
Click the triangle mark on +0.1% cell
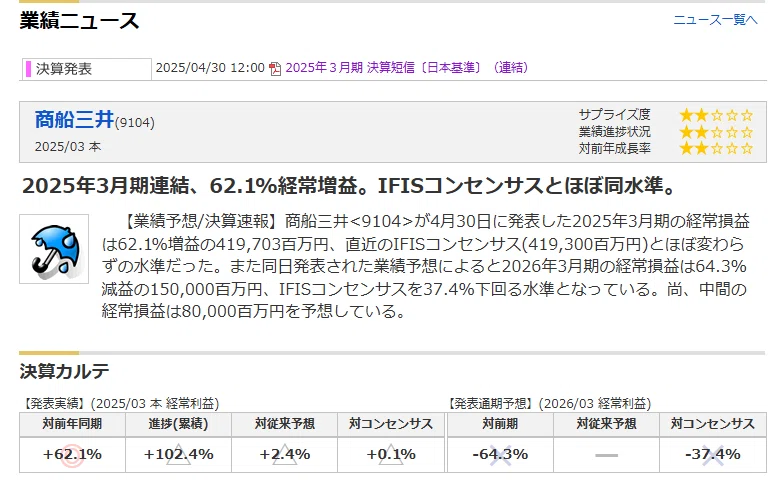390,454
